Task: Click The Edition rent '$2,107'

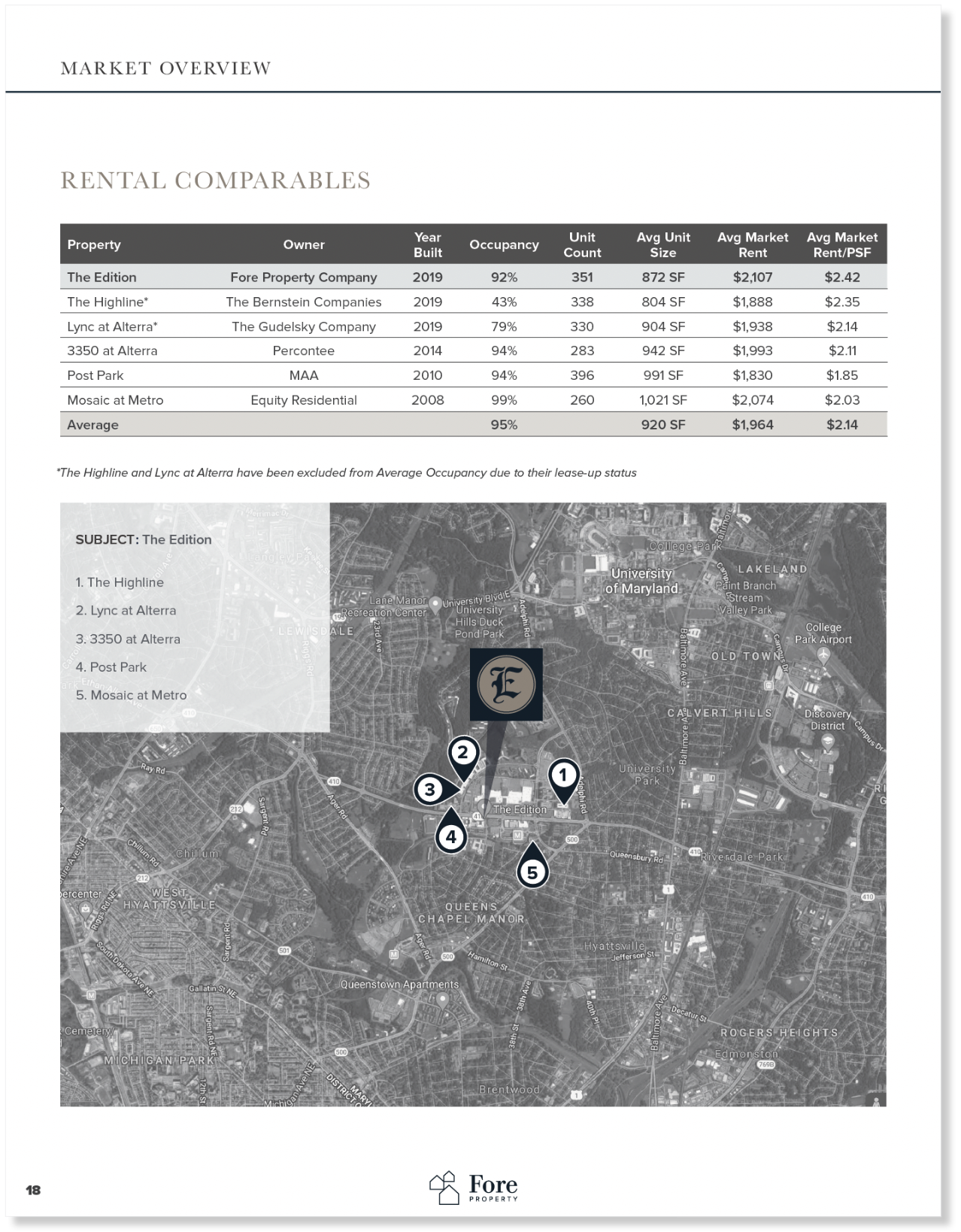Action: 753,277
